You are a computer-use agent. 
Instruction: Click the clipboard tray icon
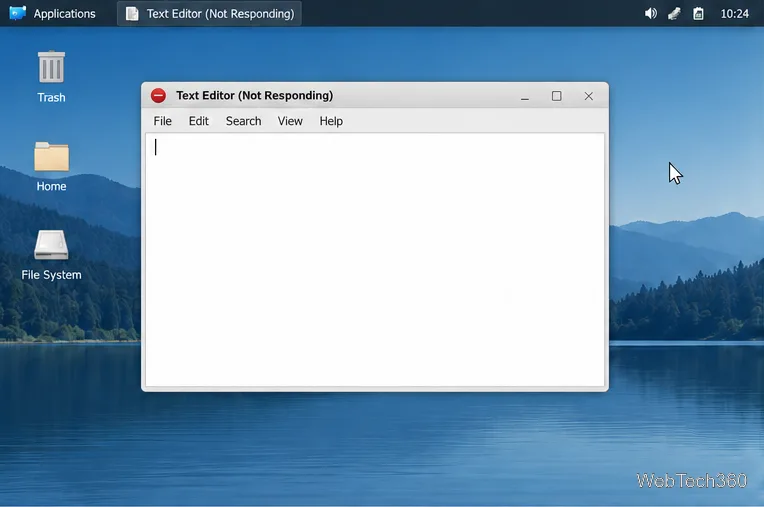pyautogui.click(x=698, y=14)
